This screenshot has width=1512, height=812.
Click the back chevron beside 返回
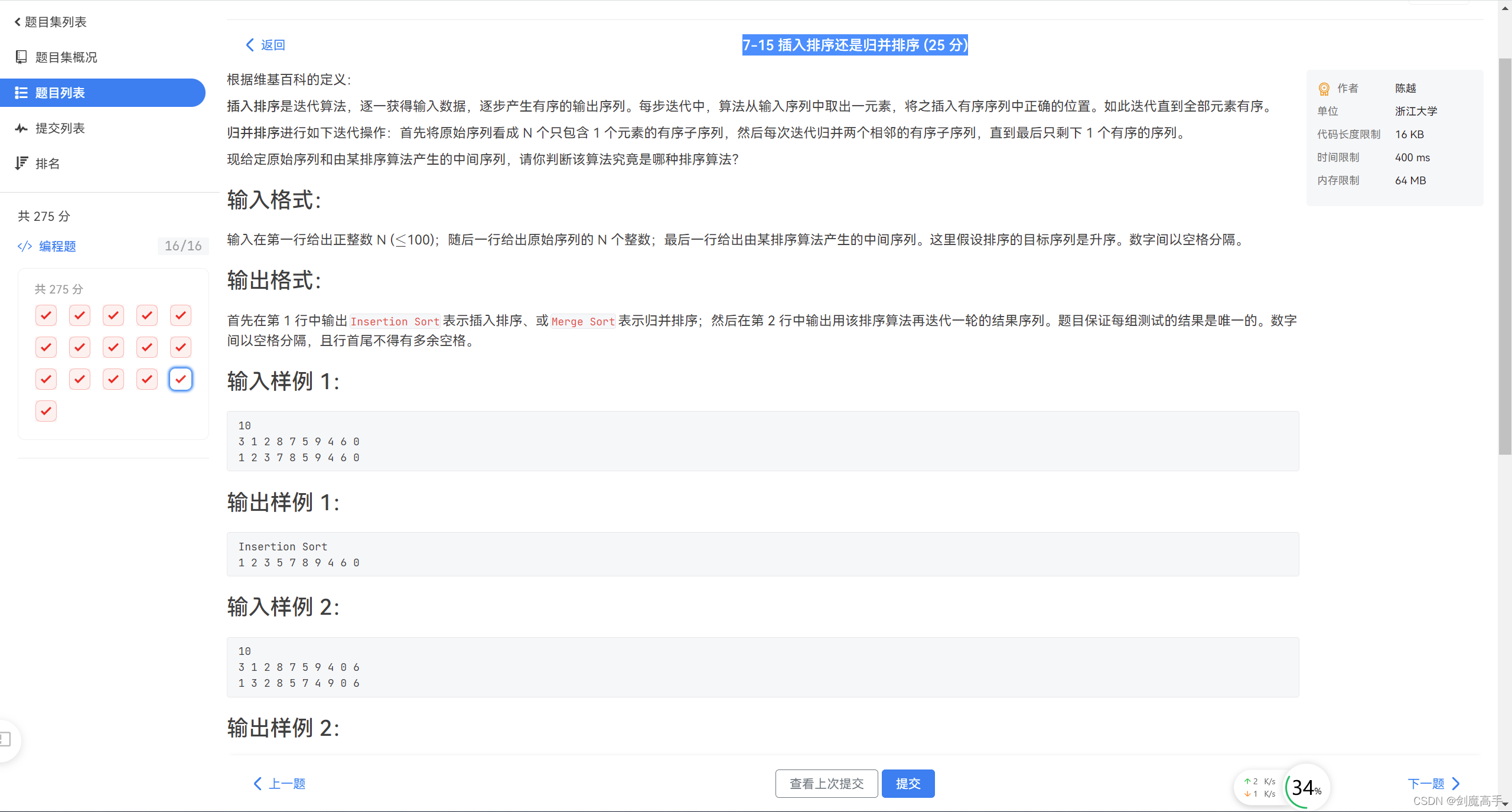pyautogui.click(x=249, y=44)
